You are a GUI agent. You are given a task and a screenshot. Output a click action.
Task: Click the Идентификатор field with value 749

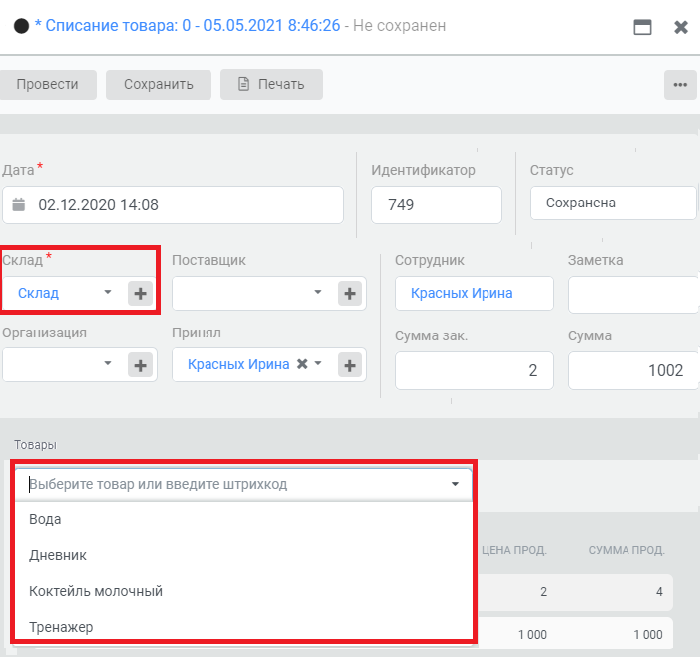click(436, 205)
